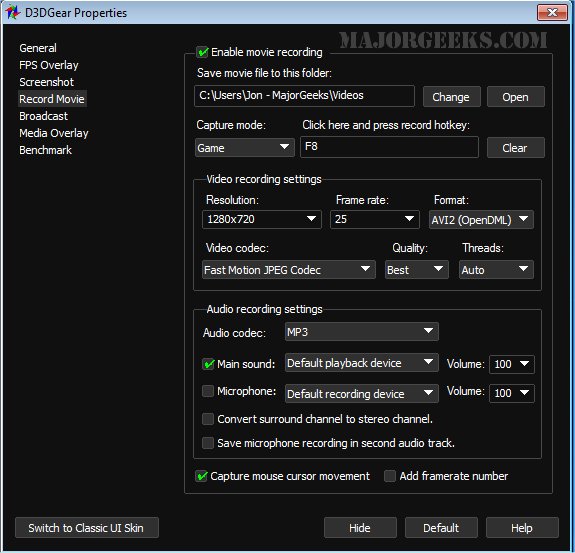Open the General settings page

pos(38,48)
